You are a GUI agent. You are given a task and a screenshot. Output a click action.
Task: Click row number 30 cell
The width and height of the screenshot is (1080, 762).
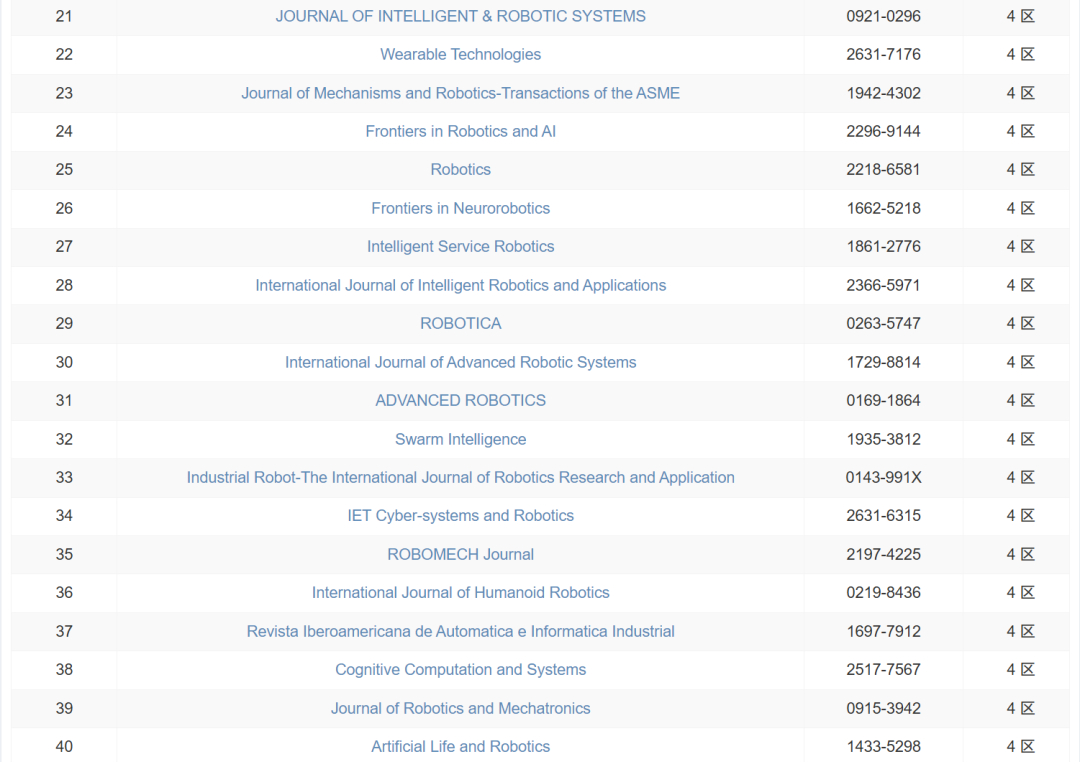64,362
